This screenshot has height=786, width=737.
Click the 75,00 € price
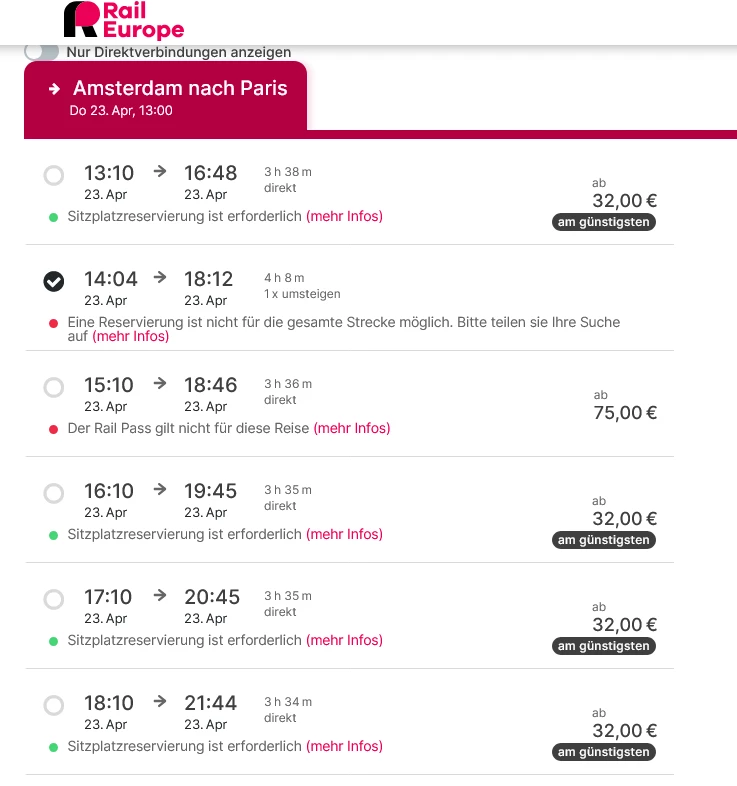coord(625,413)
